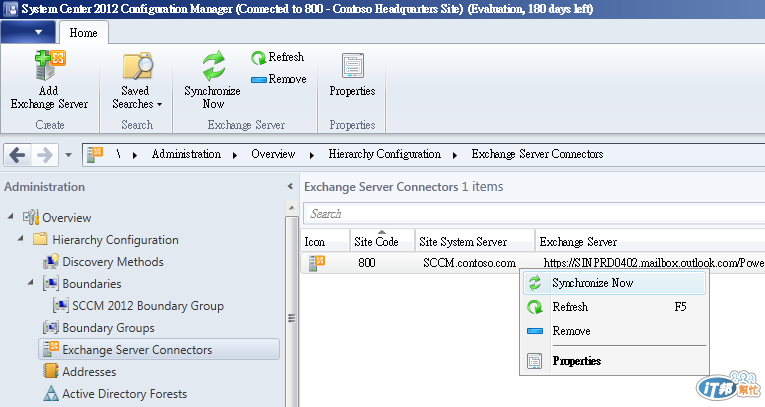The image size is (765, 407).
Task: Expand the arrow after Hierarchy Configuration breadcrumb
Action: (455, 155)
